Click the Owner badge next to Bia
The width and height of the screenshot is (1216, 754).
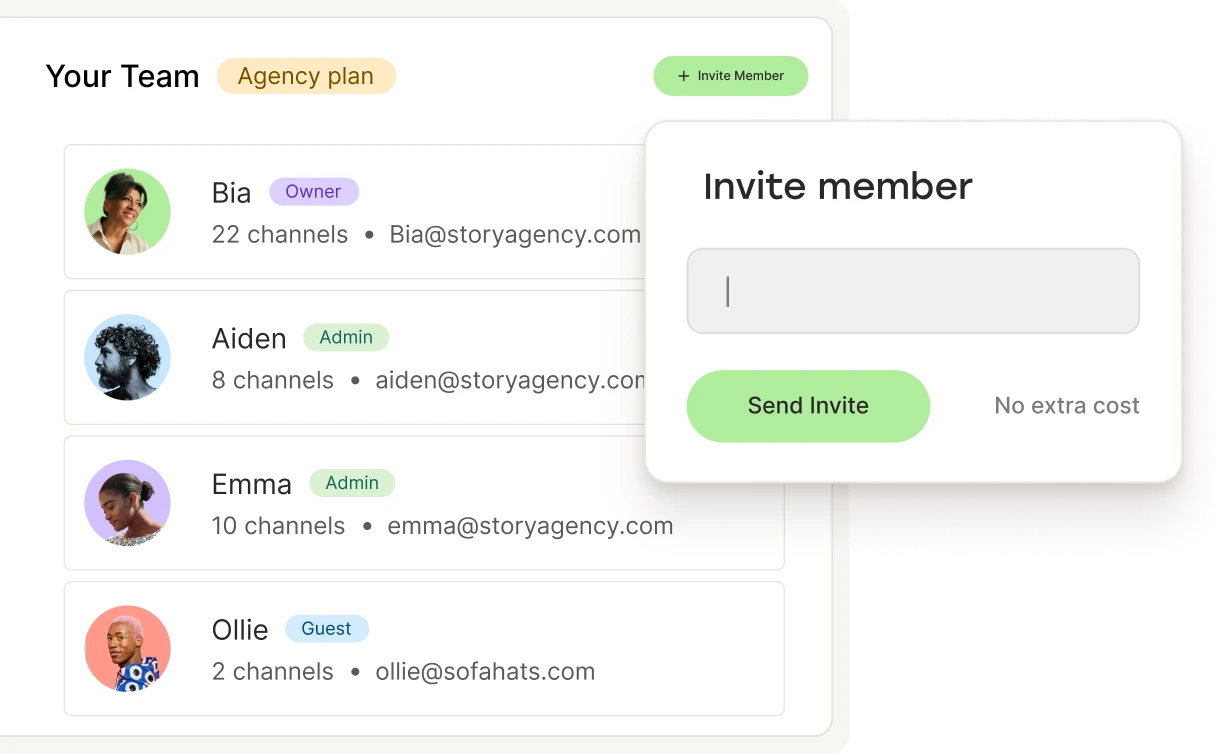click(313, 192)
